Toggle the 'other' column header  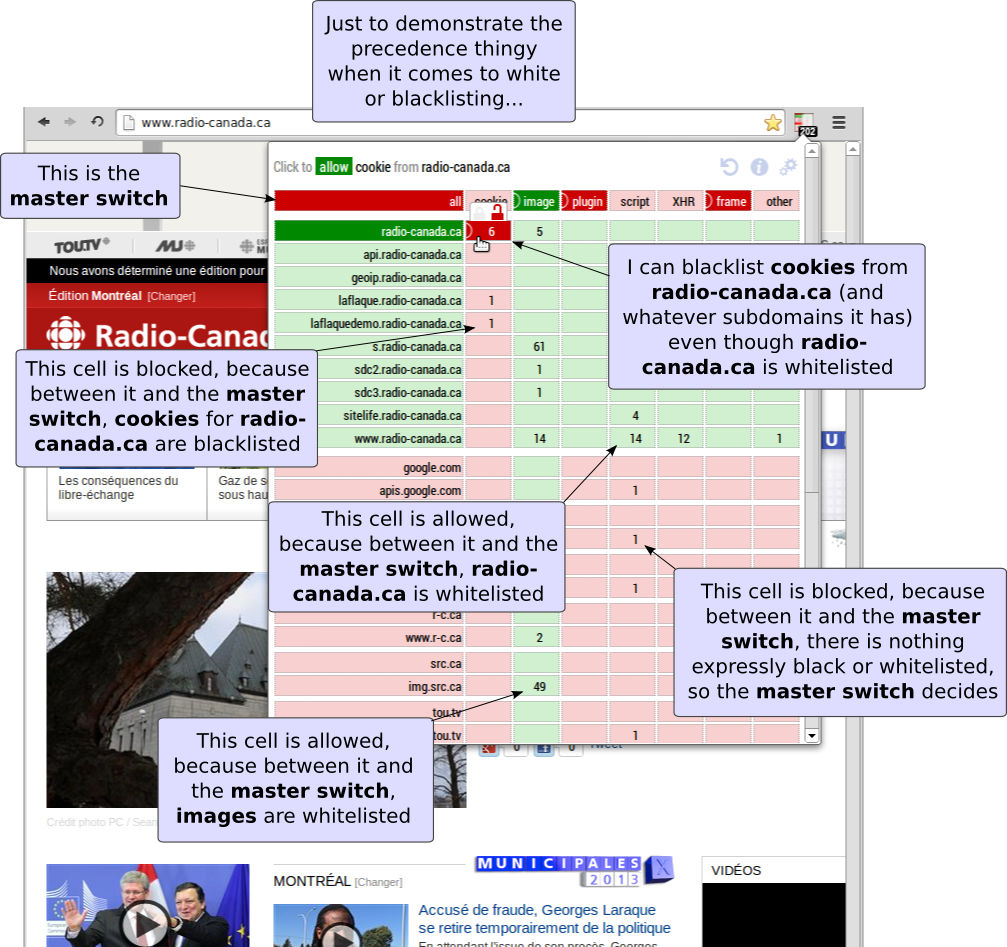pos(776,201)
